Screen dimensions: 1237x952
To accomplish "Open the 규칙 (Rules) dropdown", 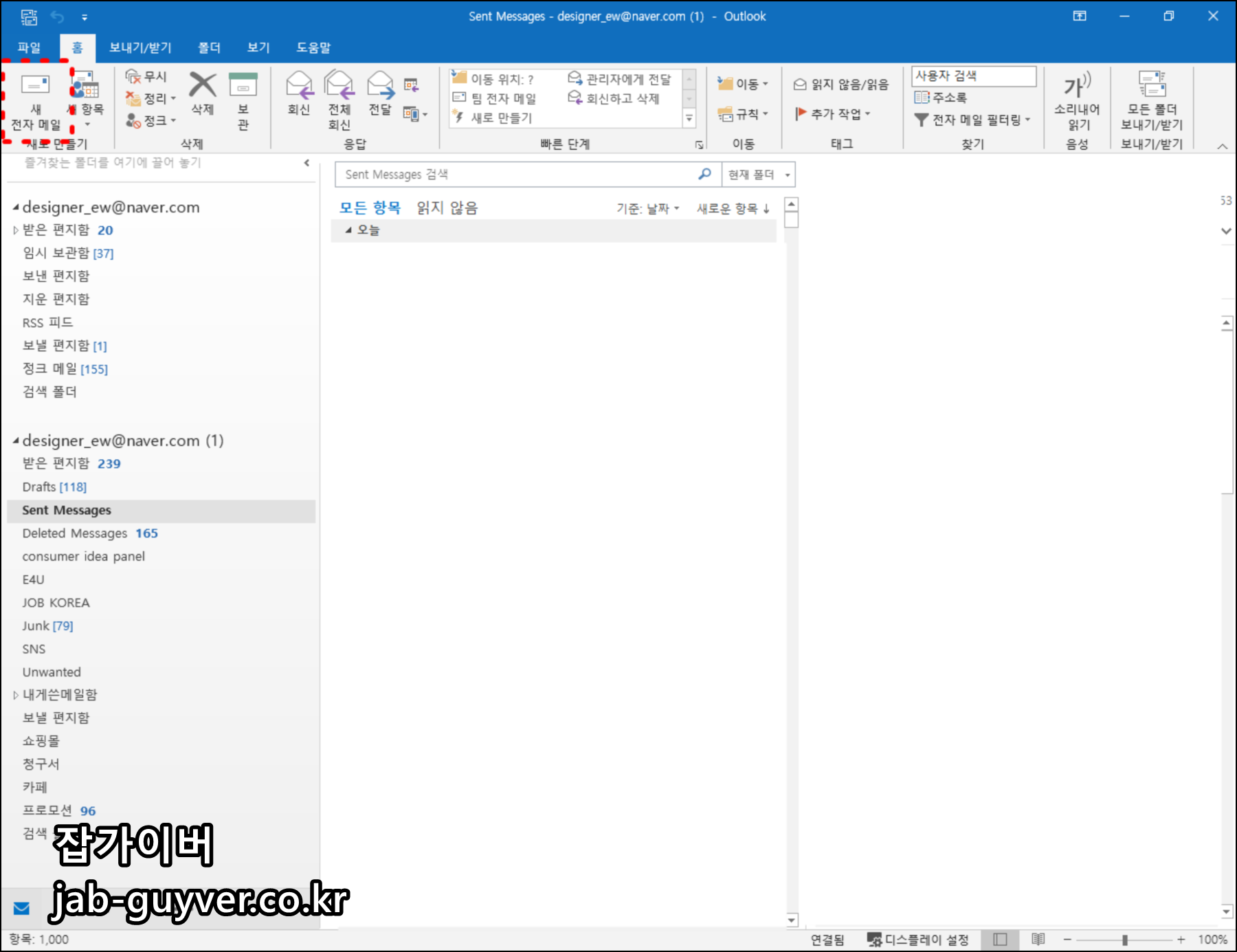I will (x=744, y=114).
